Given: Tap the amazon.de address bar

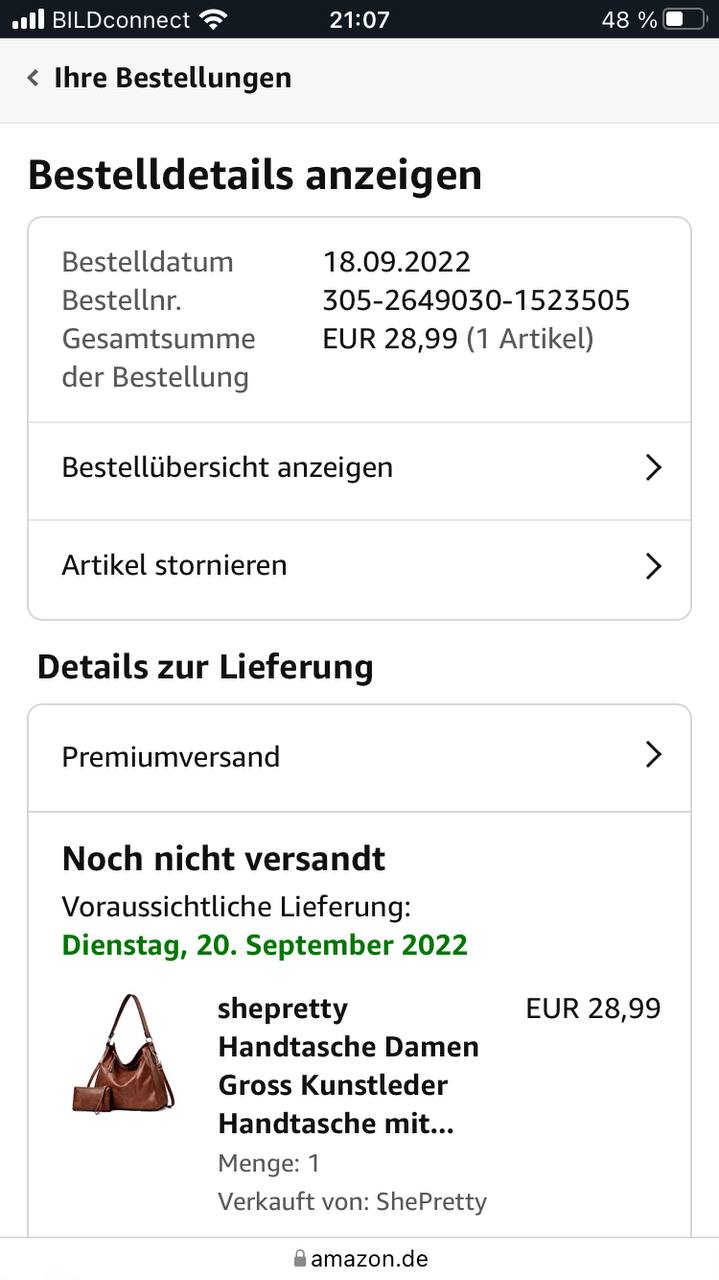Looking at the screenshot, I should tap(368, 1258).
